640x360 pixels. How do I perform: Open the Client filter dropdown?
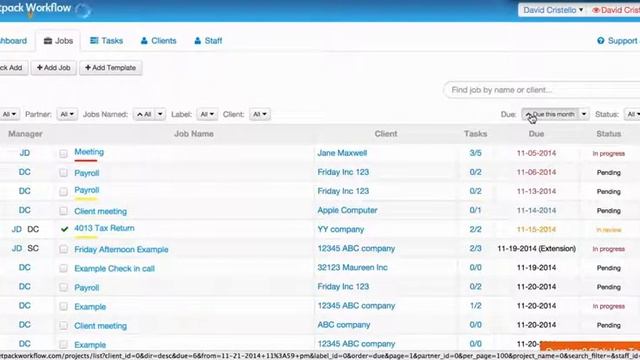pos(260,114)
